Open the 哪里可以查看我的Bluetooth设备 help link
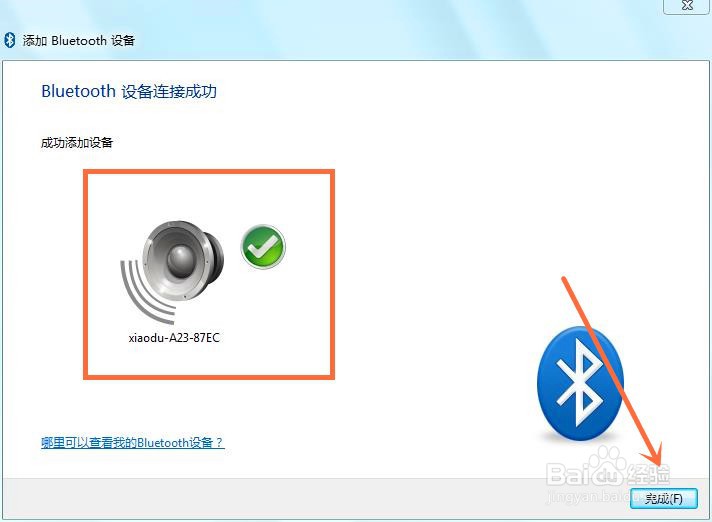Image resolution: width=712 pixels, height=522 pixels. pyautogui.click(x=133, y=443)
